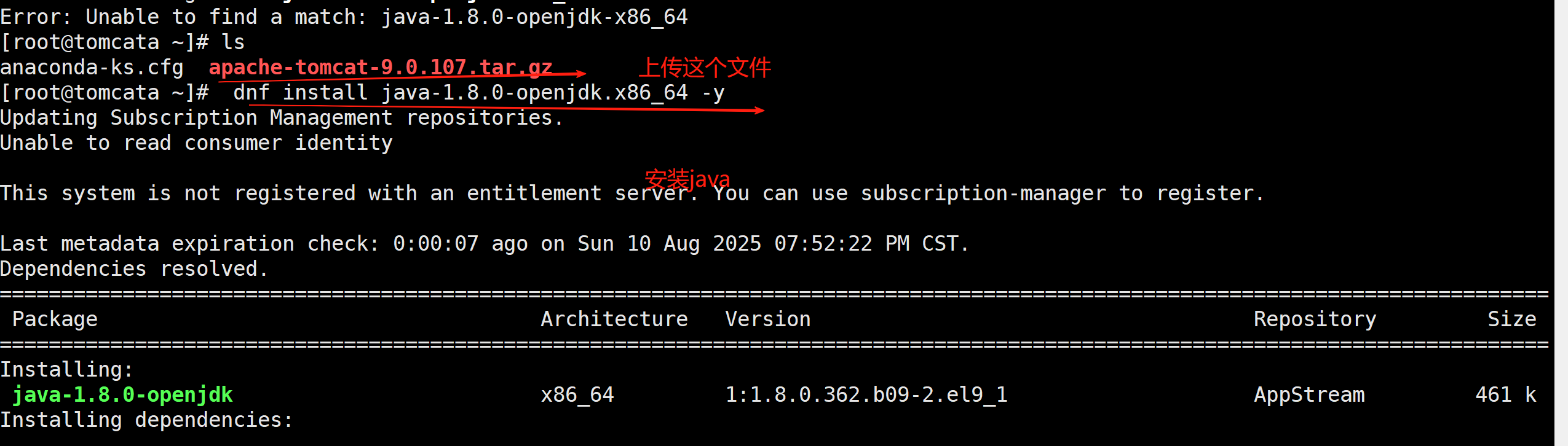Click the version 1:1.8.0.362.b09-2.el9_1 text

pyautogui.click(x=866, y=394)
